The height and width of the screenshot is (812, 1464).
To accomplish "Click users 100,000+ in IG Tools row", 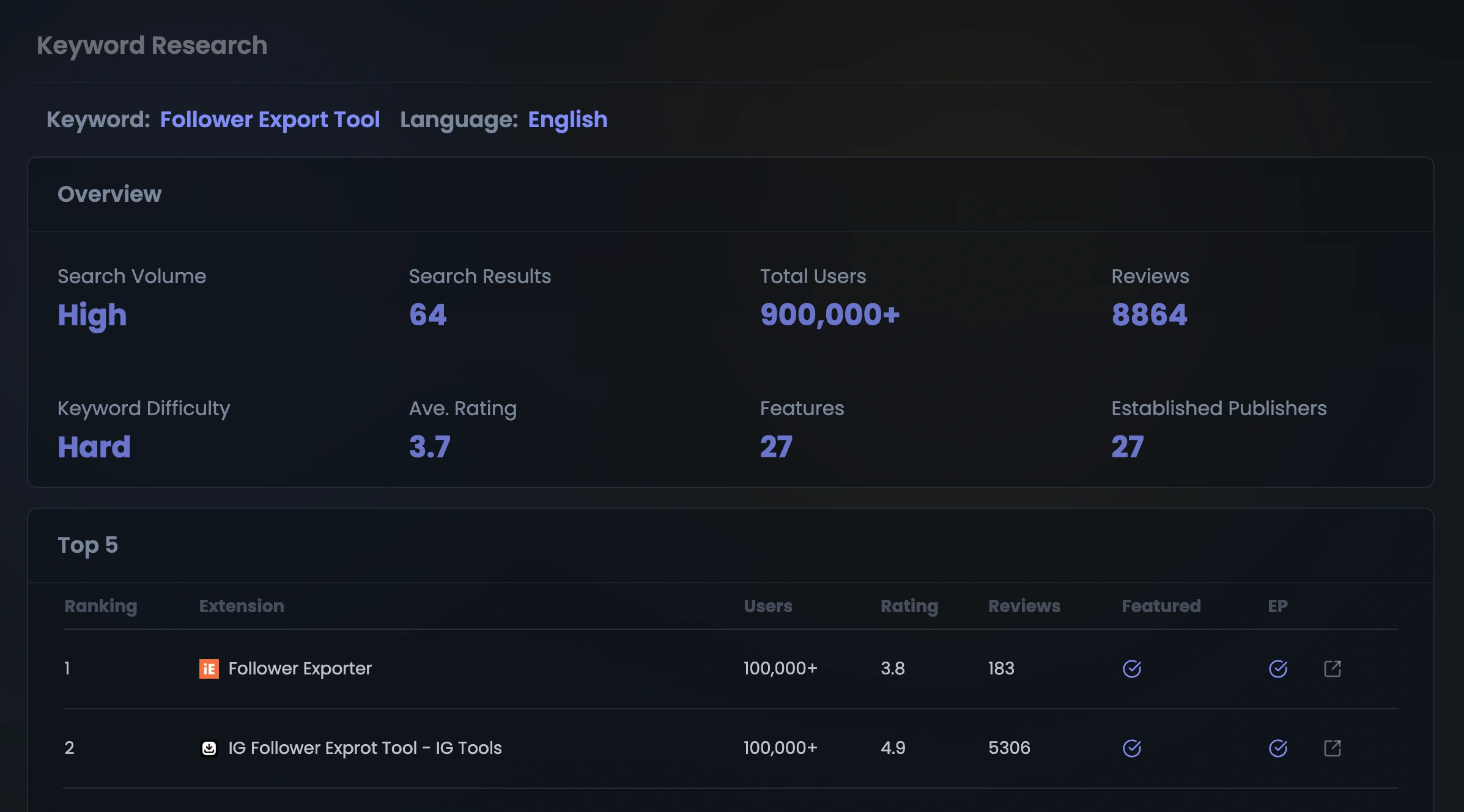I will (780, 748).
